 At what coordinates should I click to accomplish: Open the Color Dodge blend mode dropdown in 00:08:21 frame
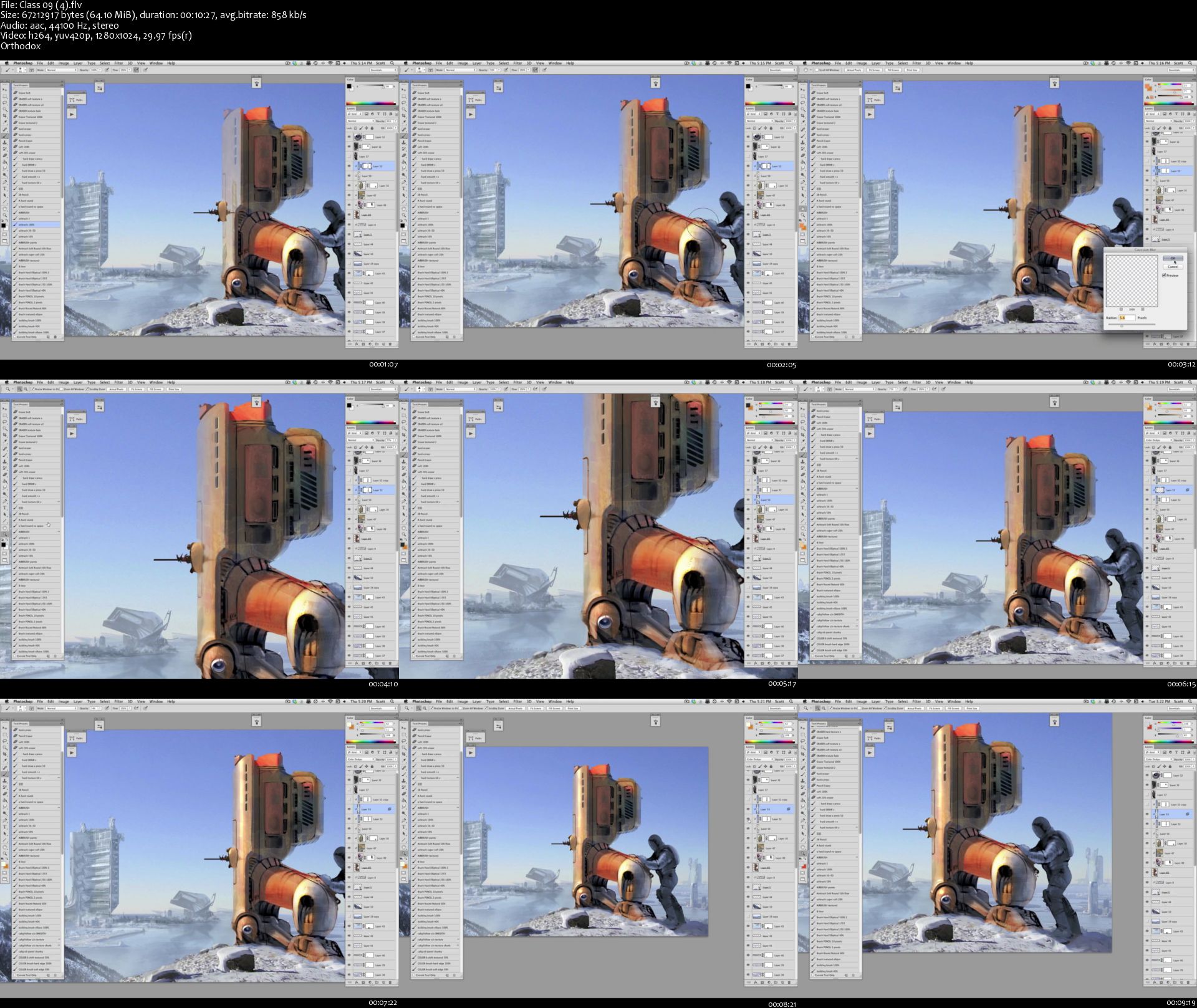point(759,759)
